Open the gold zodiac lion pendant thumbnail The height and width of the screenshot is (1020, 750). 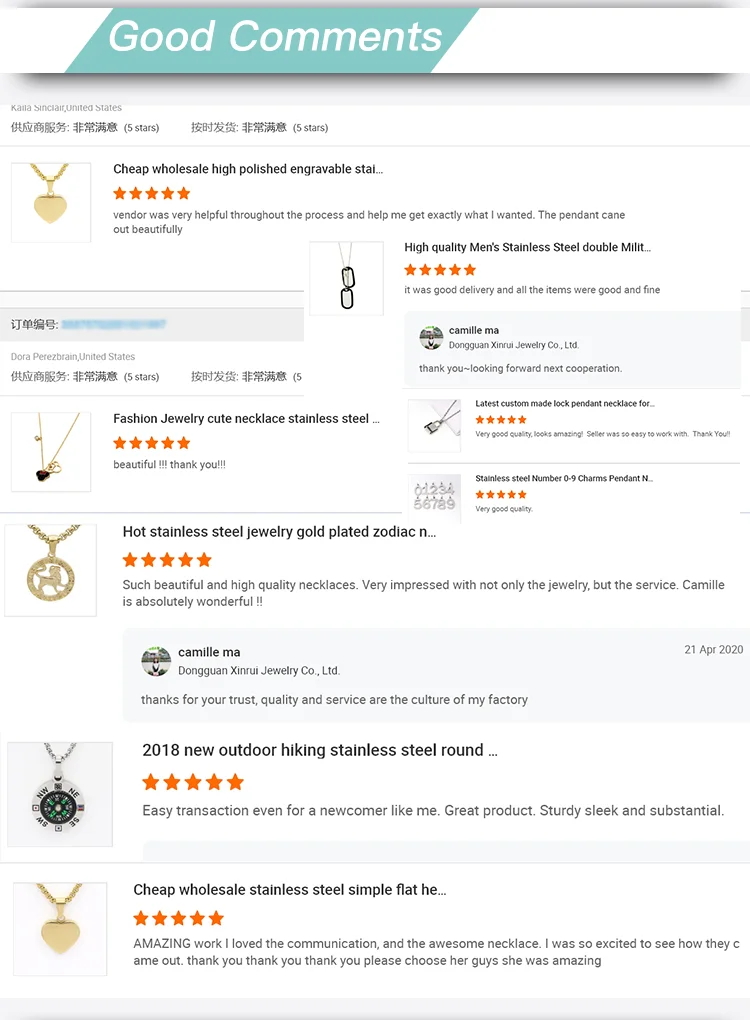51,570
